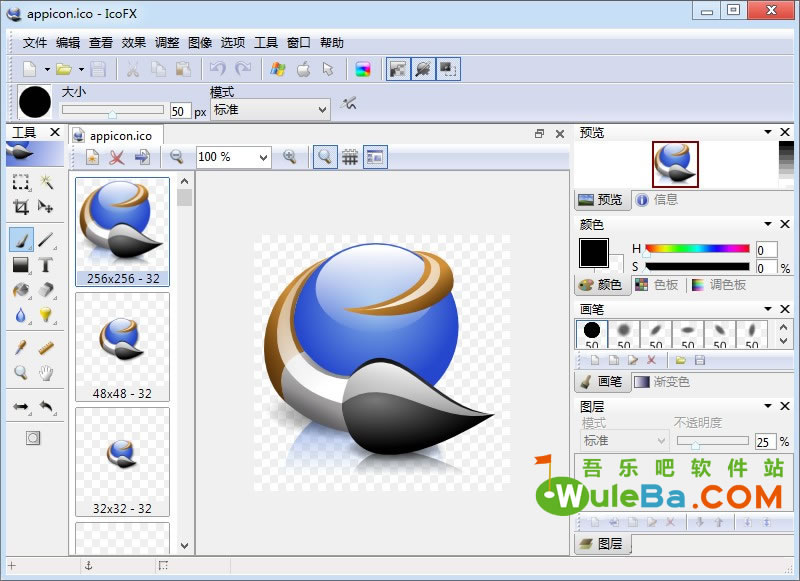This screenshot has width=800, height=581.
Task: Create a Windows icon from image
Action: [278, 69]
